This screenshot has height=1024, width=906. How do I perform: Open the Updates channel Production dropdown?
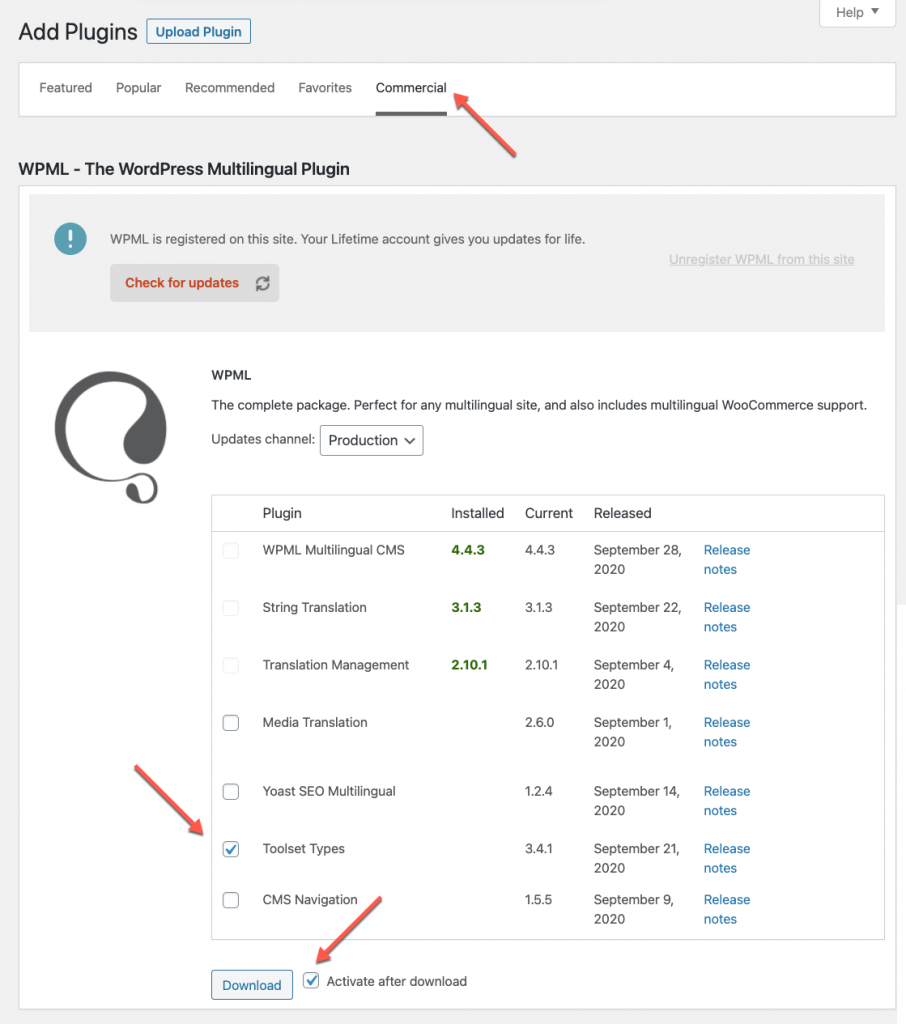371,440
